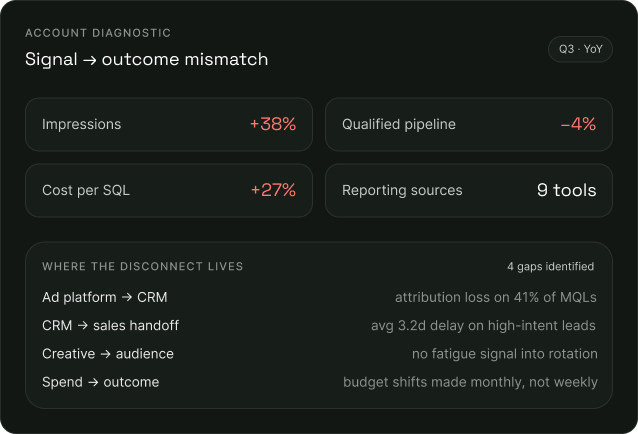
Task: Open the Impressions +38% metric card
Action: click(169, 124)
